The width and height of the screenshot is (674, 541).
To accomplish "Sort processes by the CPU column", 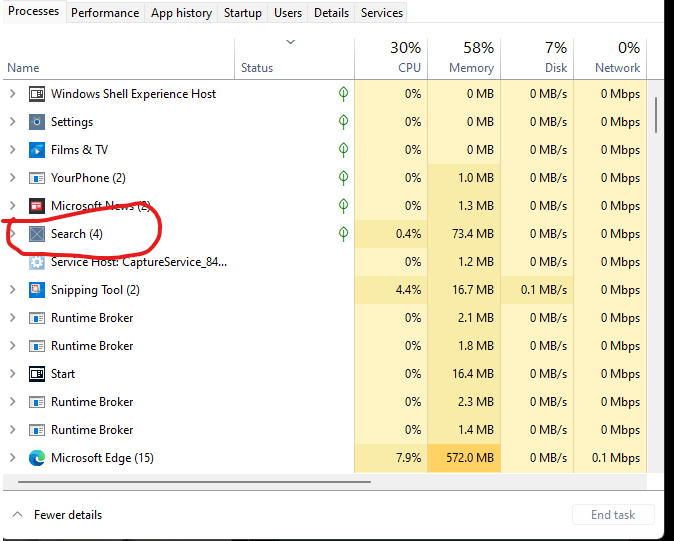I will 391,59.
